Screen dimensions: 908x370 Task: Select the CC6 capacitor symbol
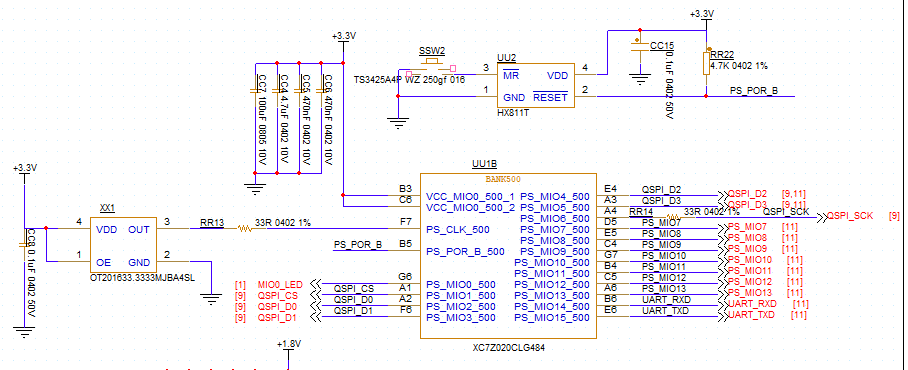[321, 90]
